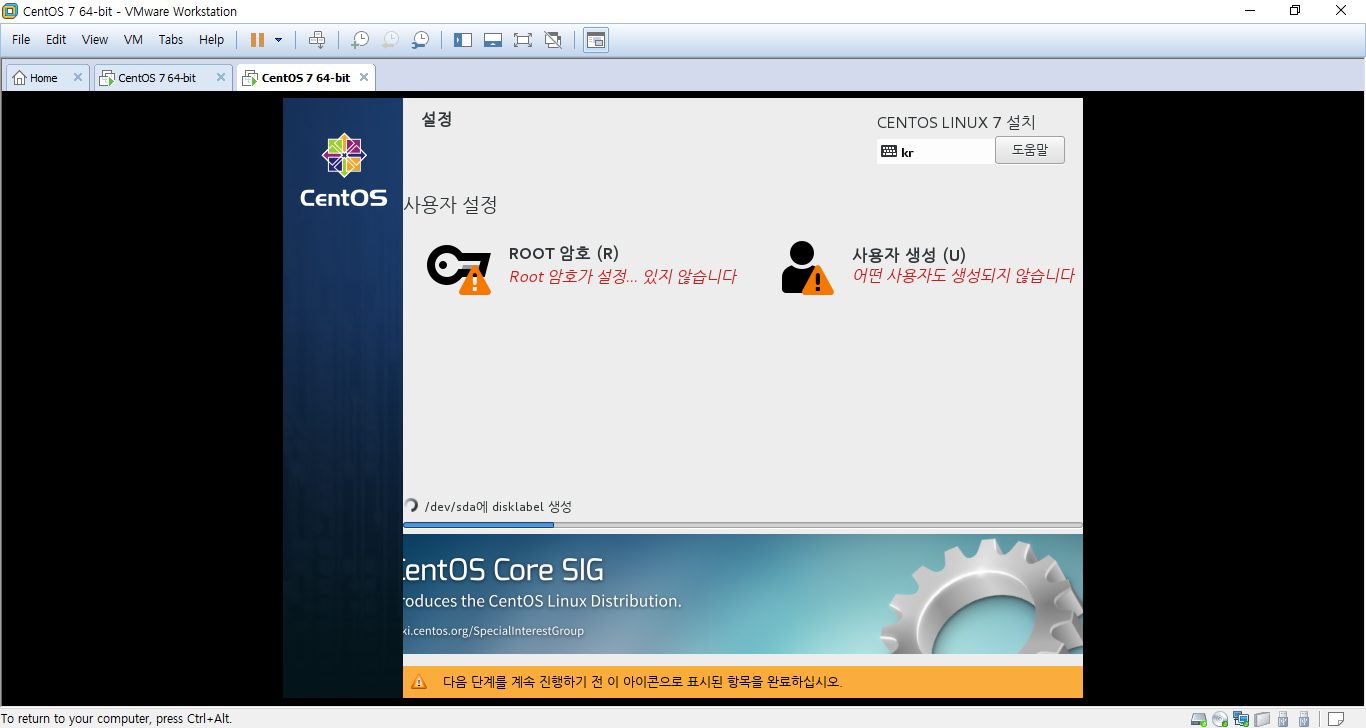Click the hard disk status bar icon

pyautogui.click(x=1199, y=719)
